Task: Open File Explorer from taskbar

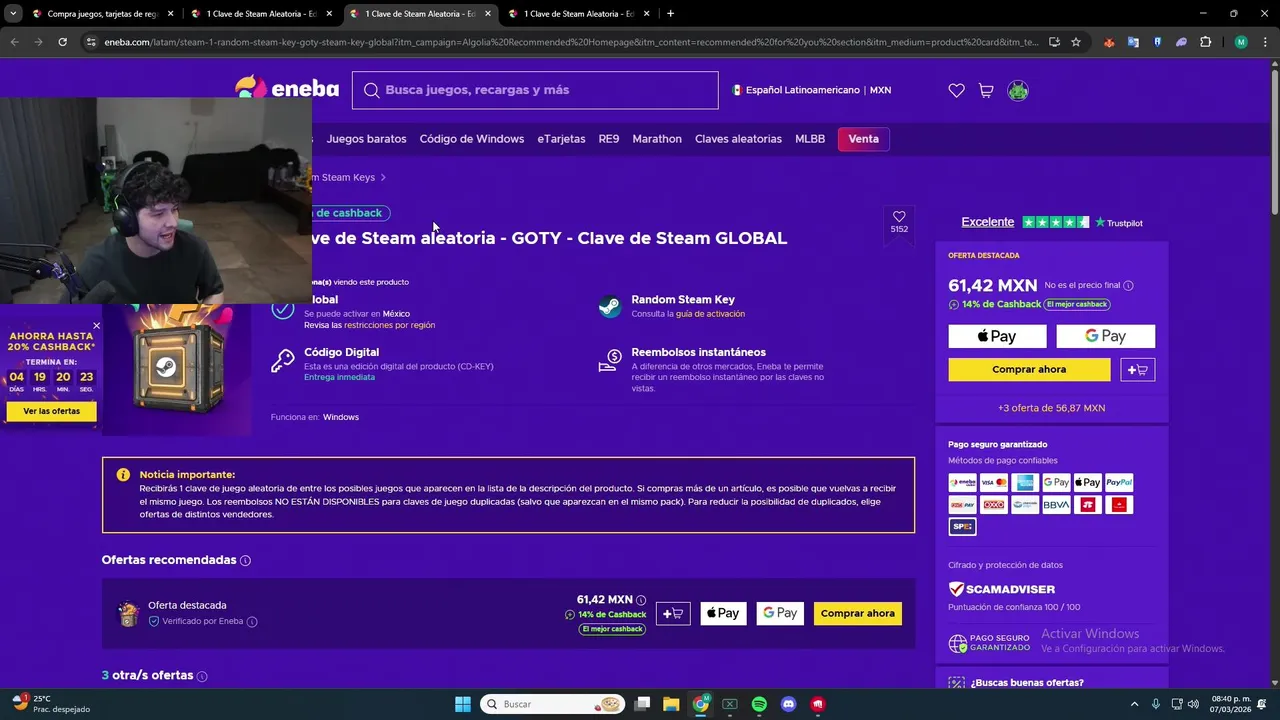Action: (x=671, y=704)
